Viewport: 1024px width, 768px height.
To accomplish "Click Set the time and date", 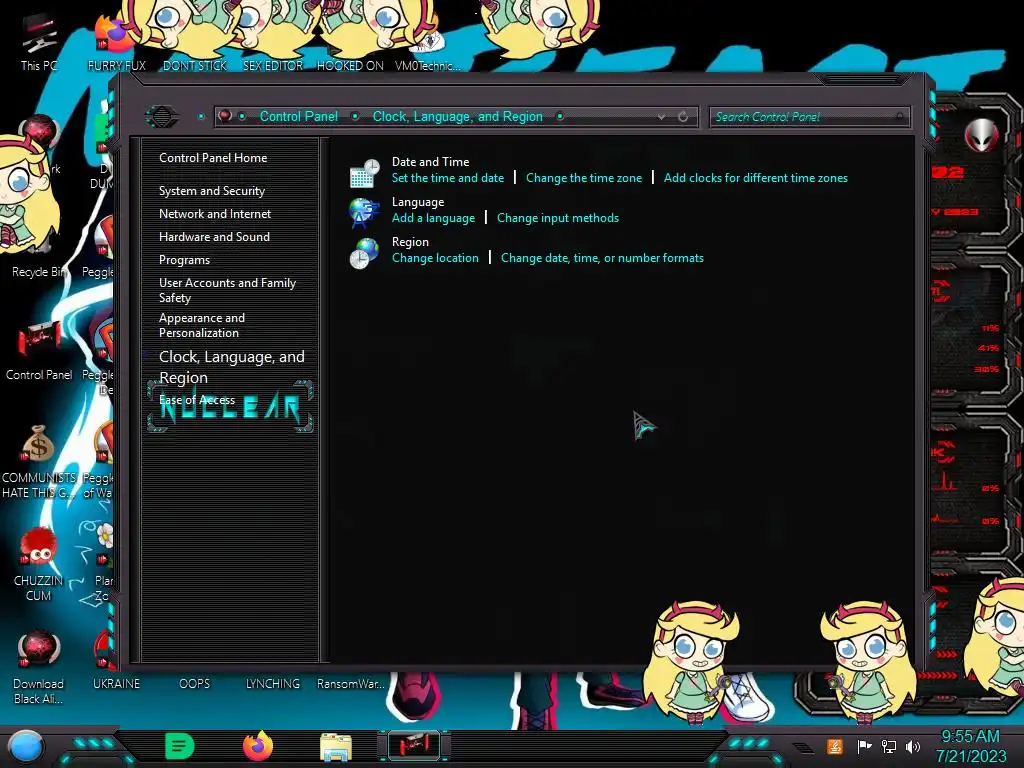I will pos(447,178).
